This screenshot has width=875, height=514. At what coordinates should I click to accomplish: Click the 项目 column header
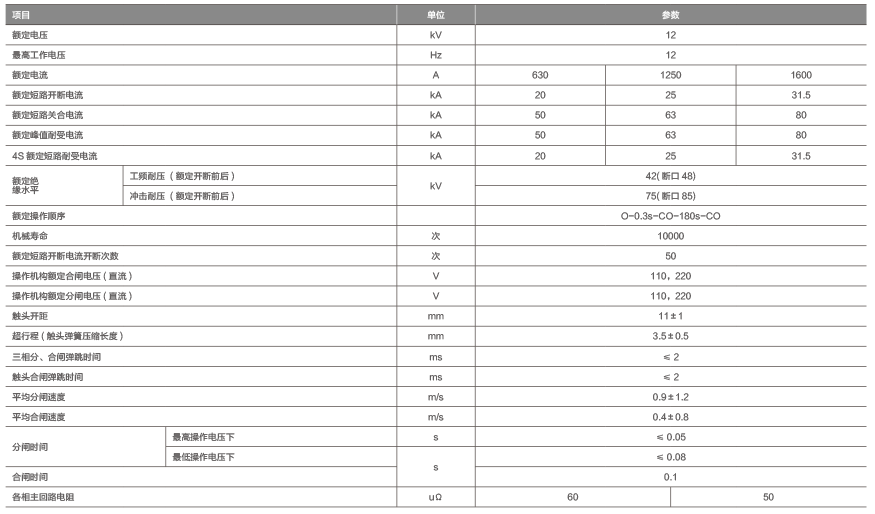[21, 15]
